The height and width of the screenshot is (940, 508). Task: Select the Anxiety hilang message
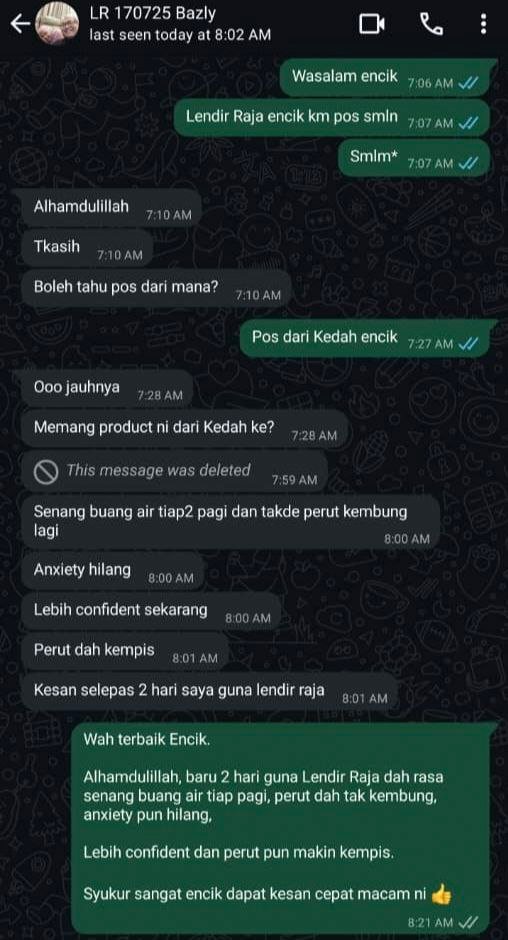pos(113,571)
